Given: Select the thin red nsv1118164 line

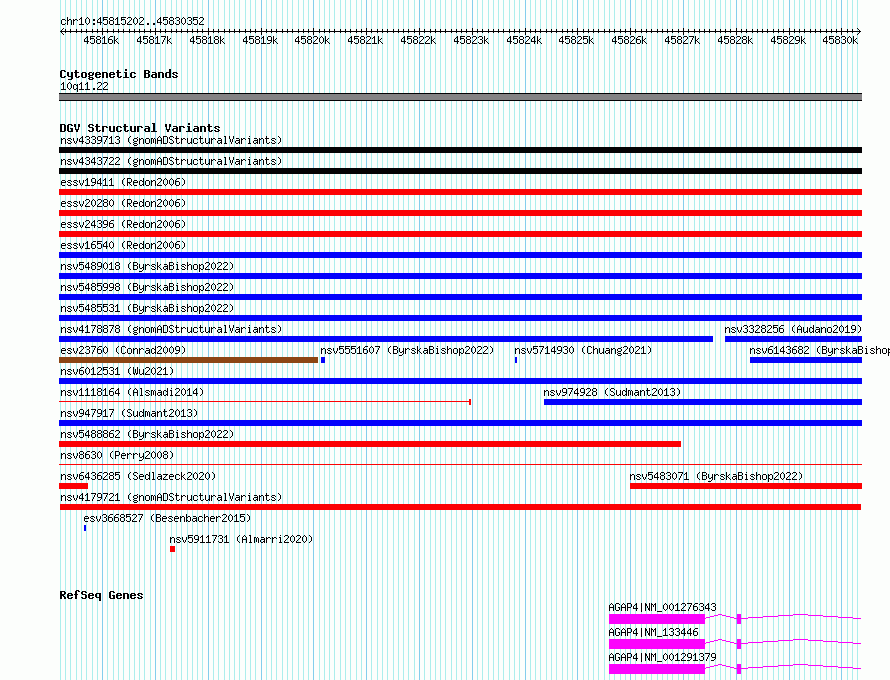Looking at the screenshot, I should tap(265, 402).
